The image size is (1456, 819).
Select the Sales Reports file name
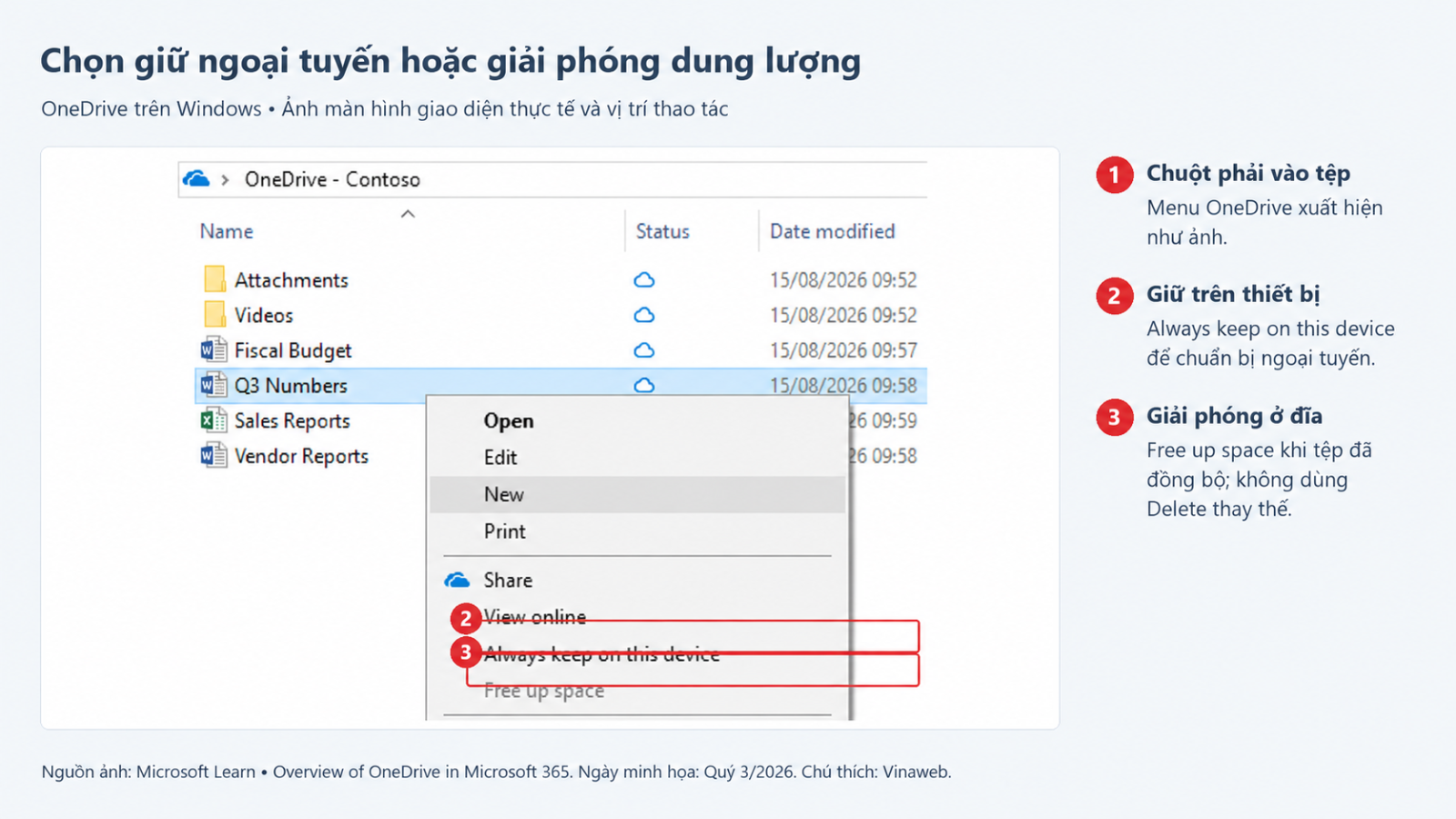point(292,420)
